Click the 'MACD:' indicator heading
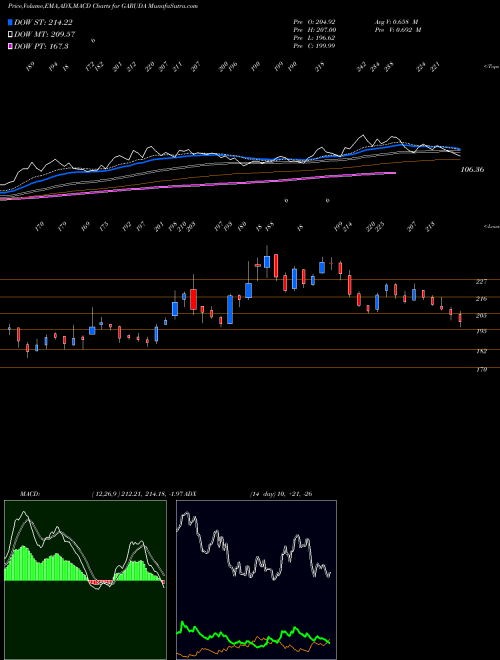This screenshot has width=500, height=660. tap(29, 494)
